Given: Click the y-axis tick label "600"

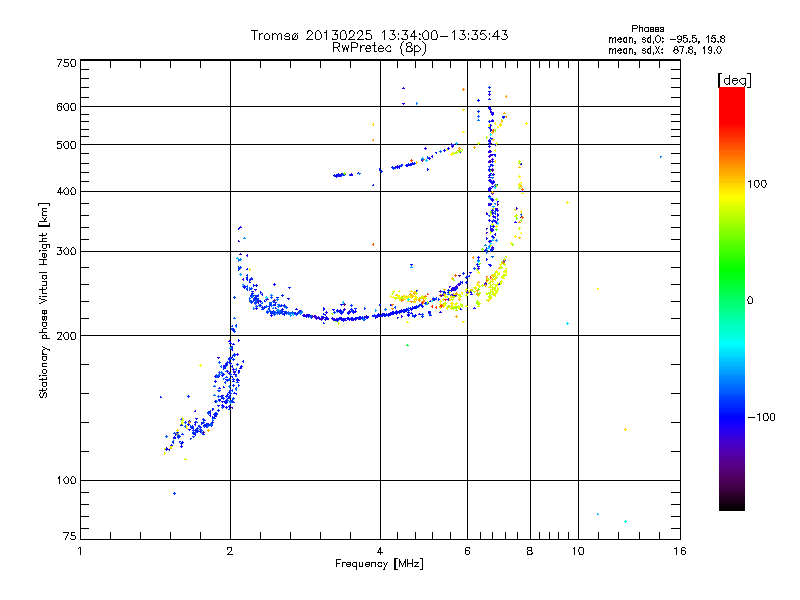Looking at the screenshot, I should 66,107.
